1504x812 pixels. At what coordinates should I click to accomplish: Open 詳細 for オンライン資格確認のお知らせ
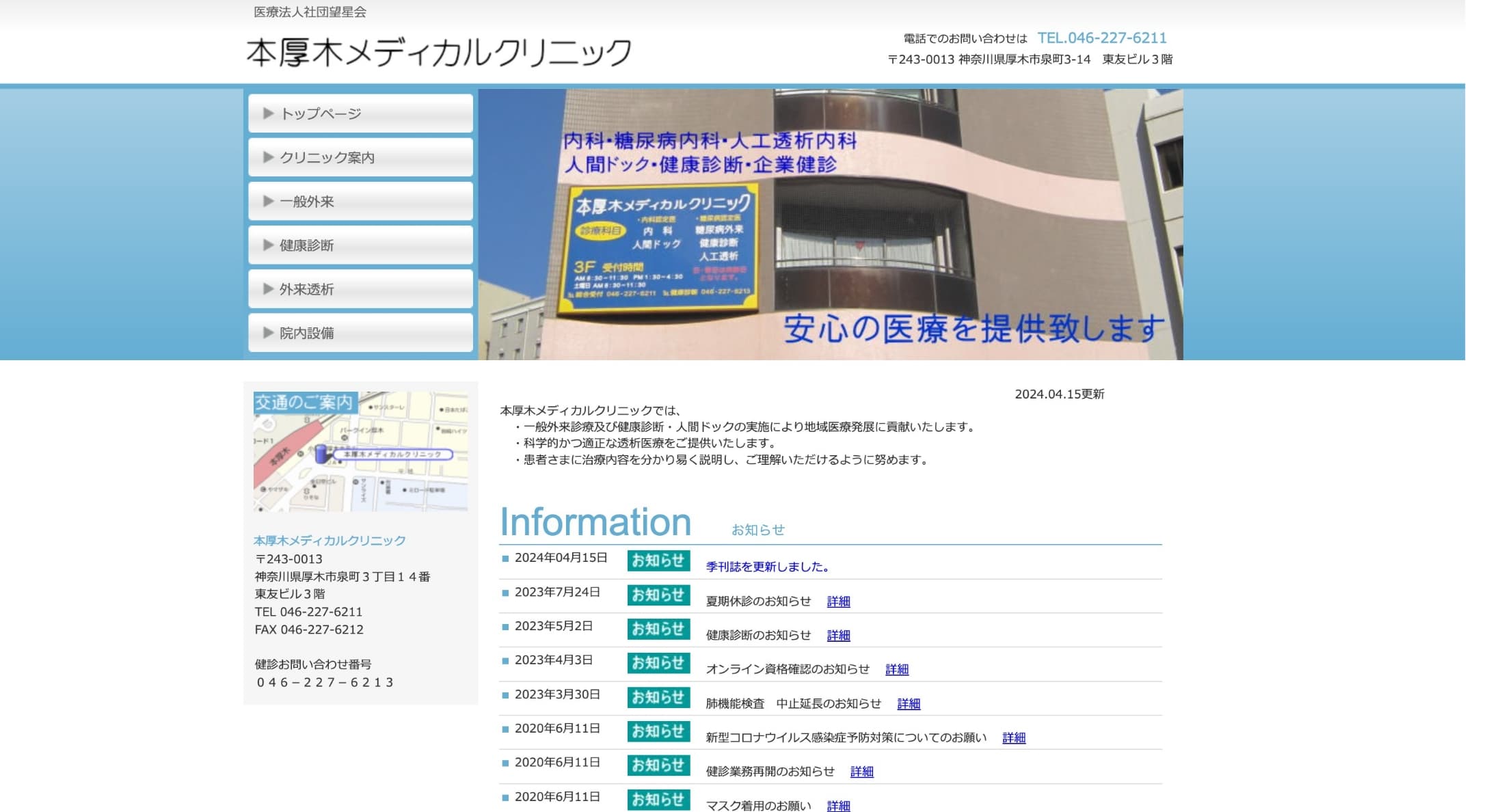click(x=896, y=670)
